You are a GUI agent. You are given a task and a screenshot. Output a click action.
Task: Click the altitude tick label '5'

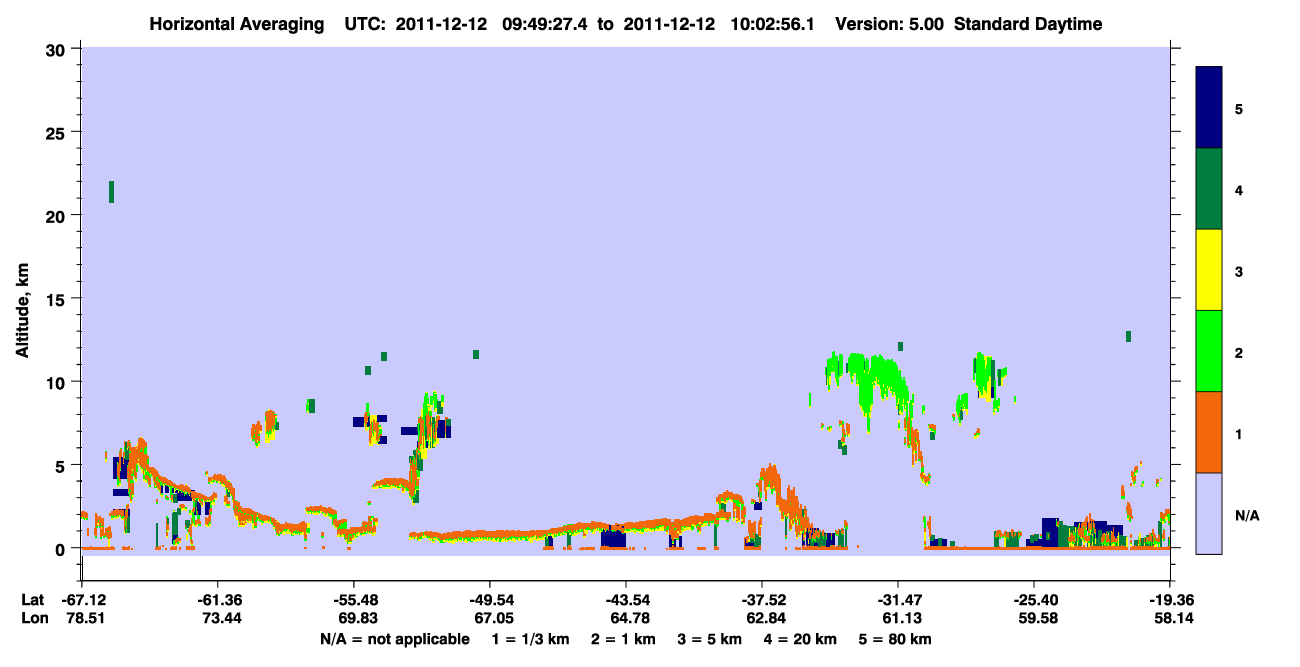62,465
